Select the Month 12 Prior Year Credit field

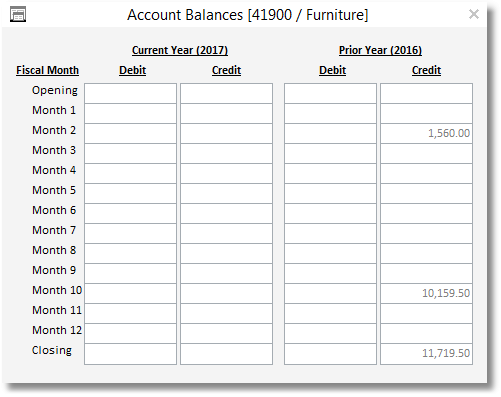coord(426,333)
